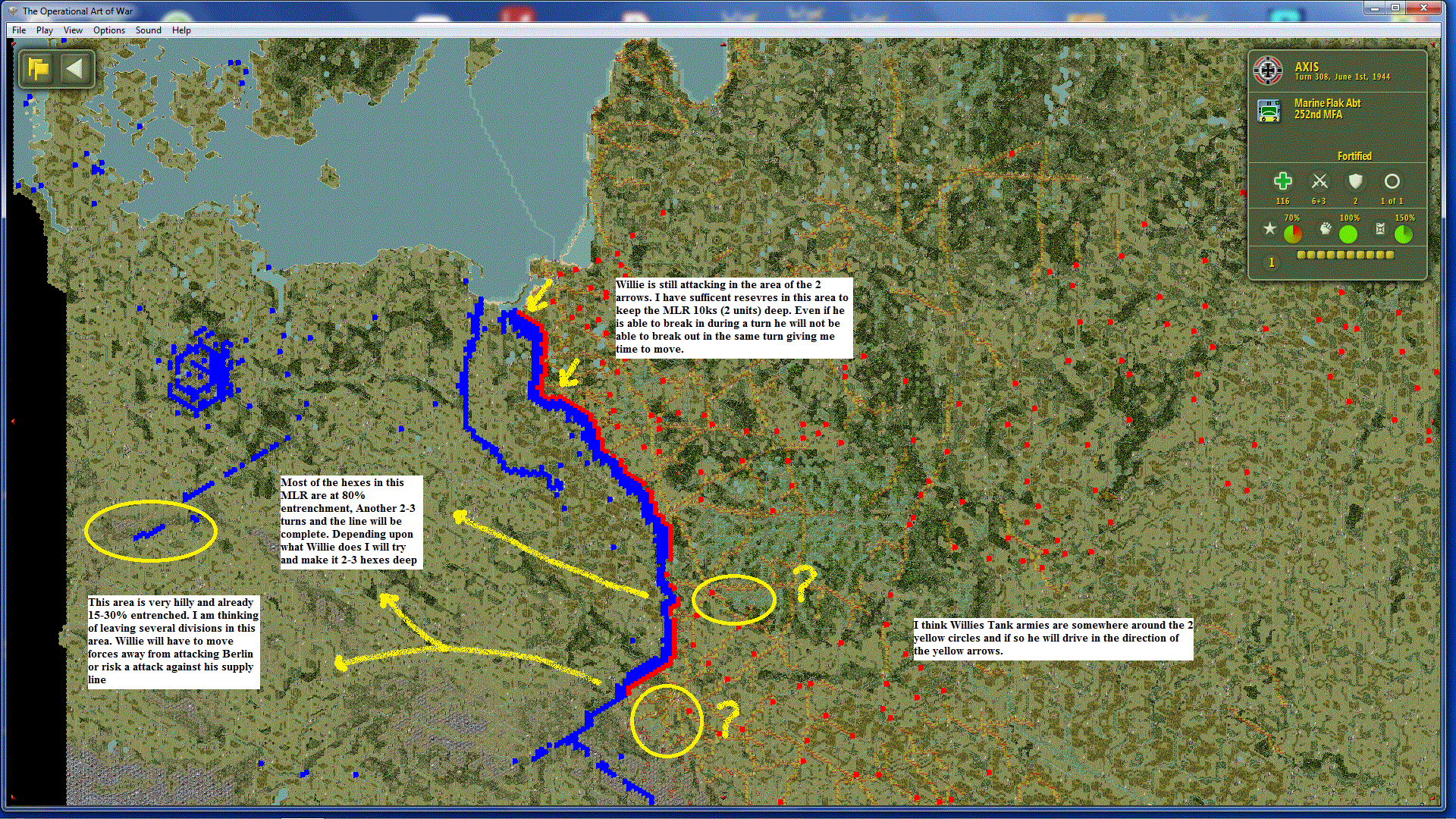Click the '252nd MFA' formation name
This screenshot has width=1456, height=819.
(1318, 115)
